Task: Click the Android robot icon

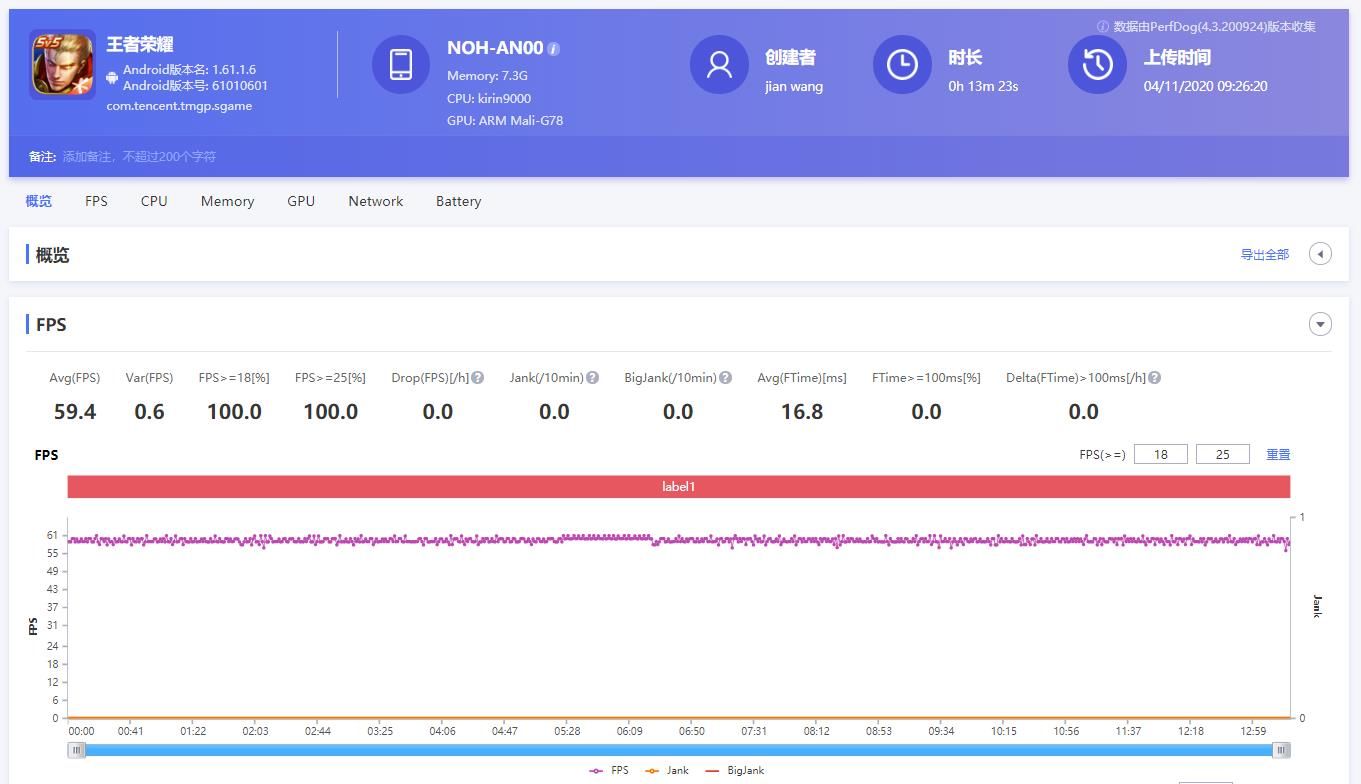Action: (112, 77)
